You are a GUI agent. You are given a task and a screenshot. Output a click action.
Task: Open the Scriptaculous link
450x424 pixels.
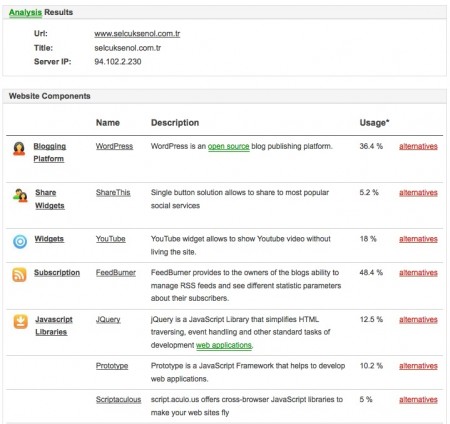(118, 400)
